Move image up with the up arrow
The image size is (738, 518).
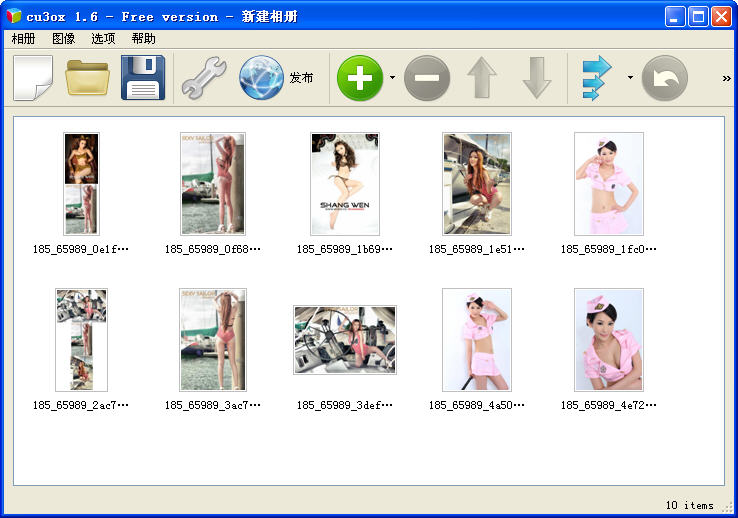pos(482,78)
